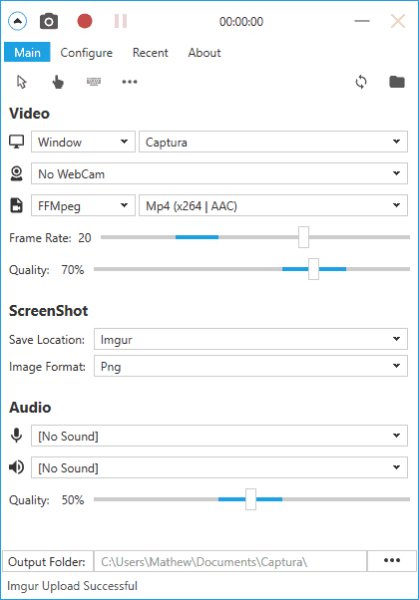Click the browse button beside Output Folder
The image size is (419, 600).
tap(392, 561)
